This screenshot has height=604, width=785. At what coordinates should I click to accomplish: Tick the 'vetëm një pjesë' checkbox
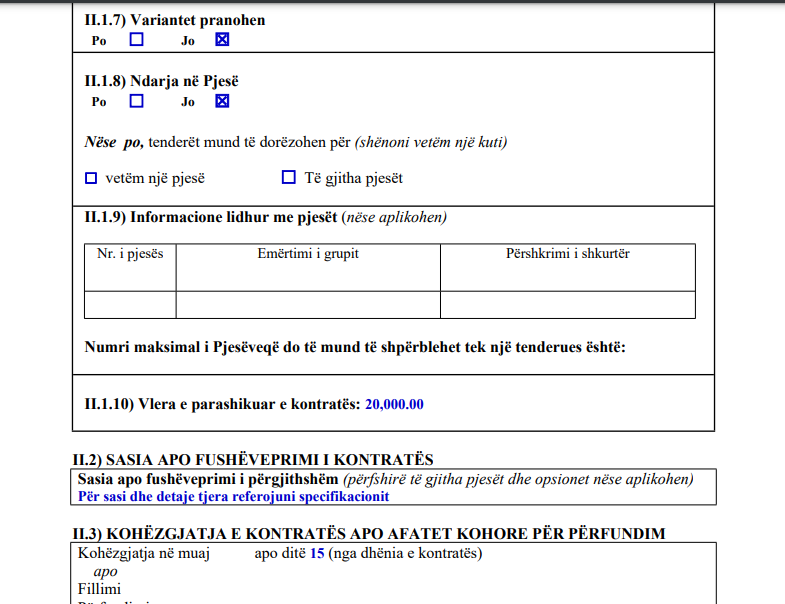(91, 178)
